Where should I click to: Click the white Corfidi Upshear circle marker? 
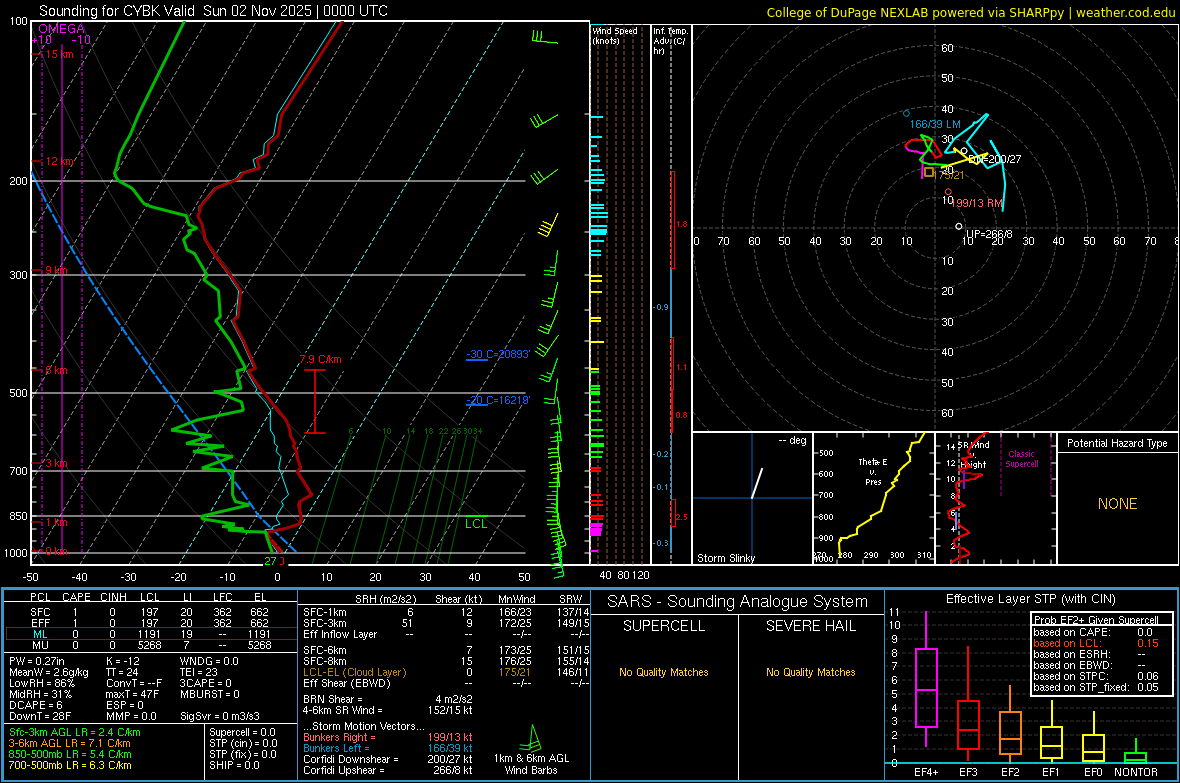[x=959, y=226]
